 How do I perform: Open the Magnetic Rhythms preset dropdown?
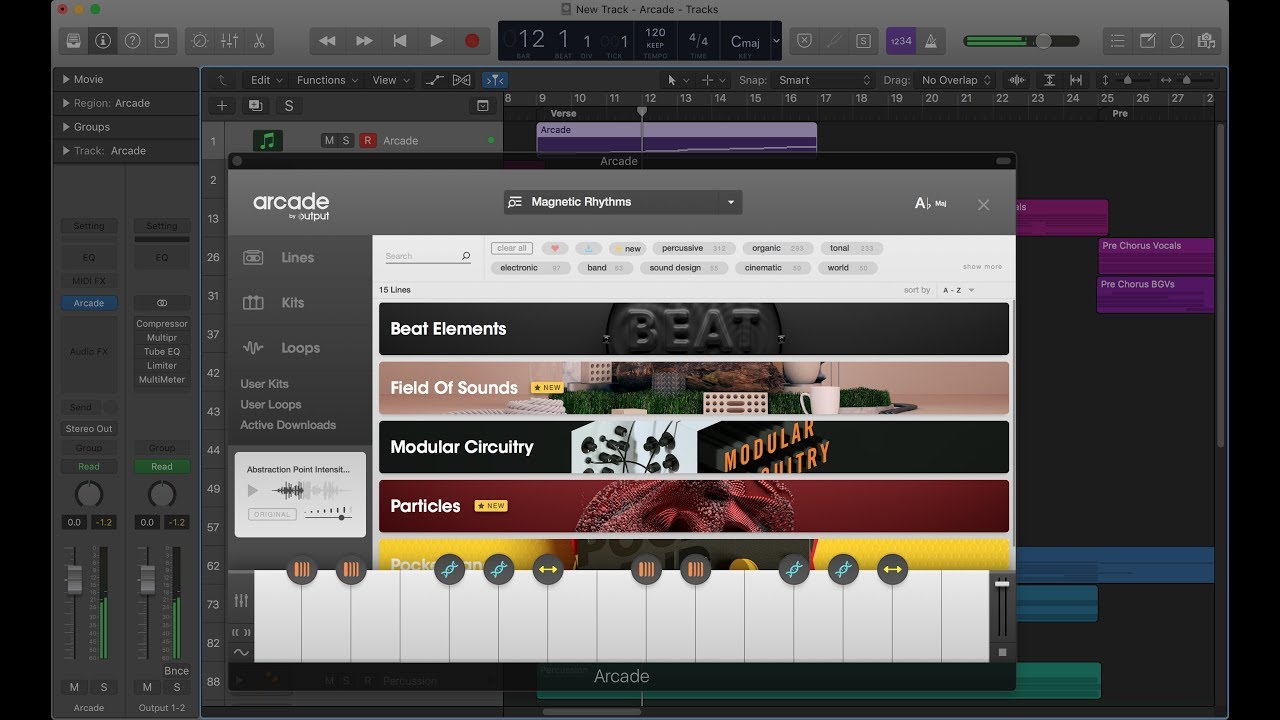click(623, 202)
